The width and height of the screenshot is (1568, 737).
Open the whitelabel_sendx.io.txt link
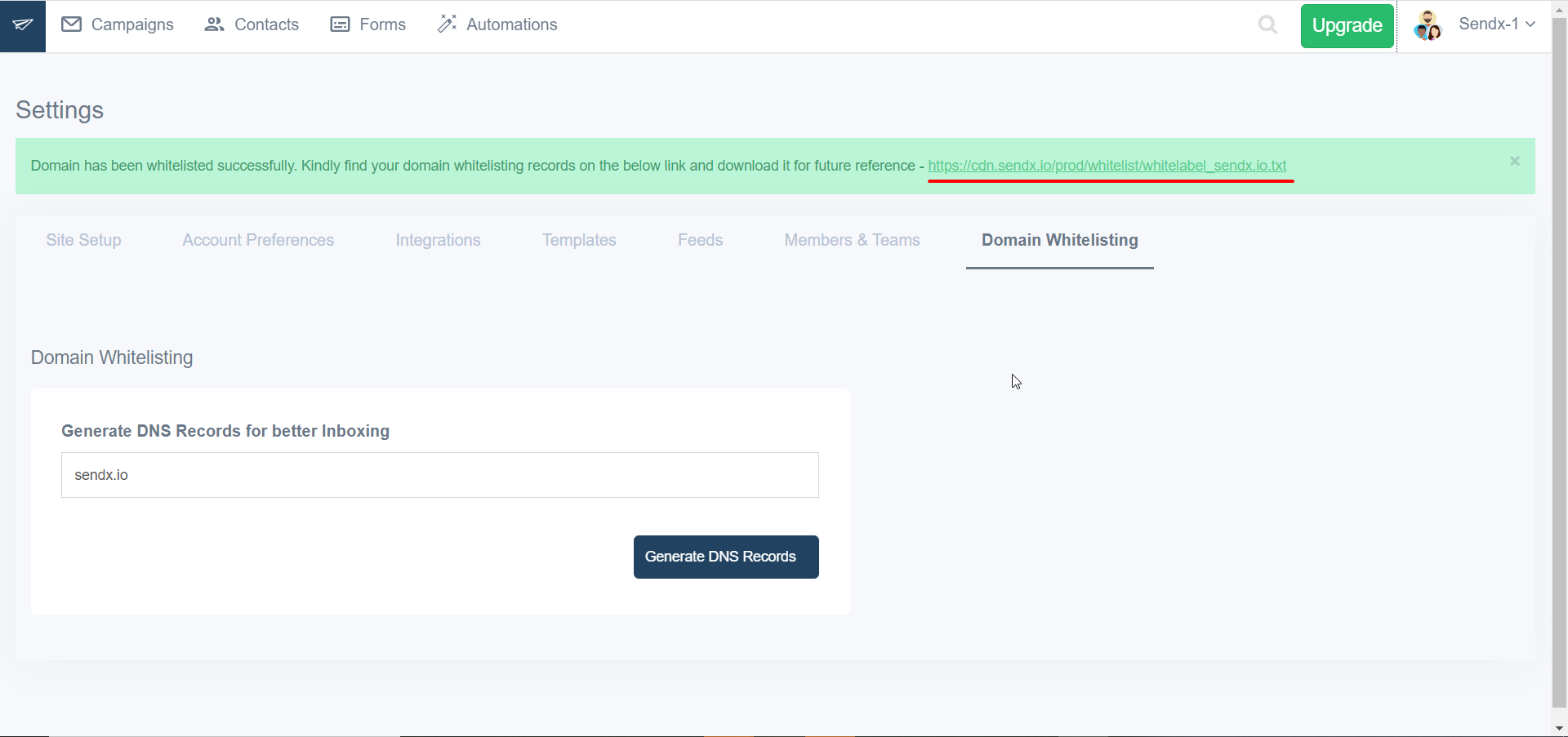point(1107,166)
